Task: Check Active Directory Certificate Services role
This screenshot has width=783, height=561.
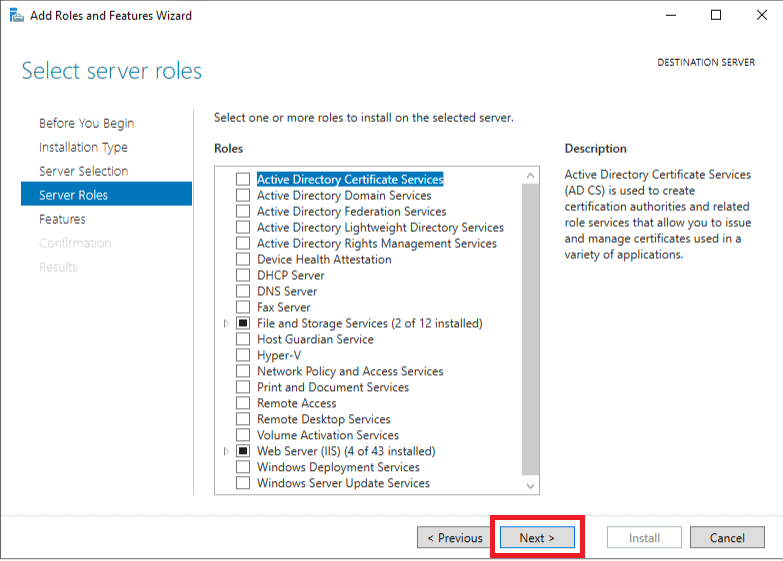Action: coord(243,180)
